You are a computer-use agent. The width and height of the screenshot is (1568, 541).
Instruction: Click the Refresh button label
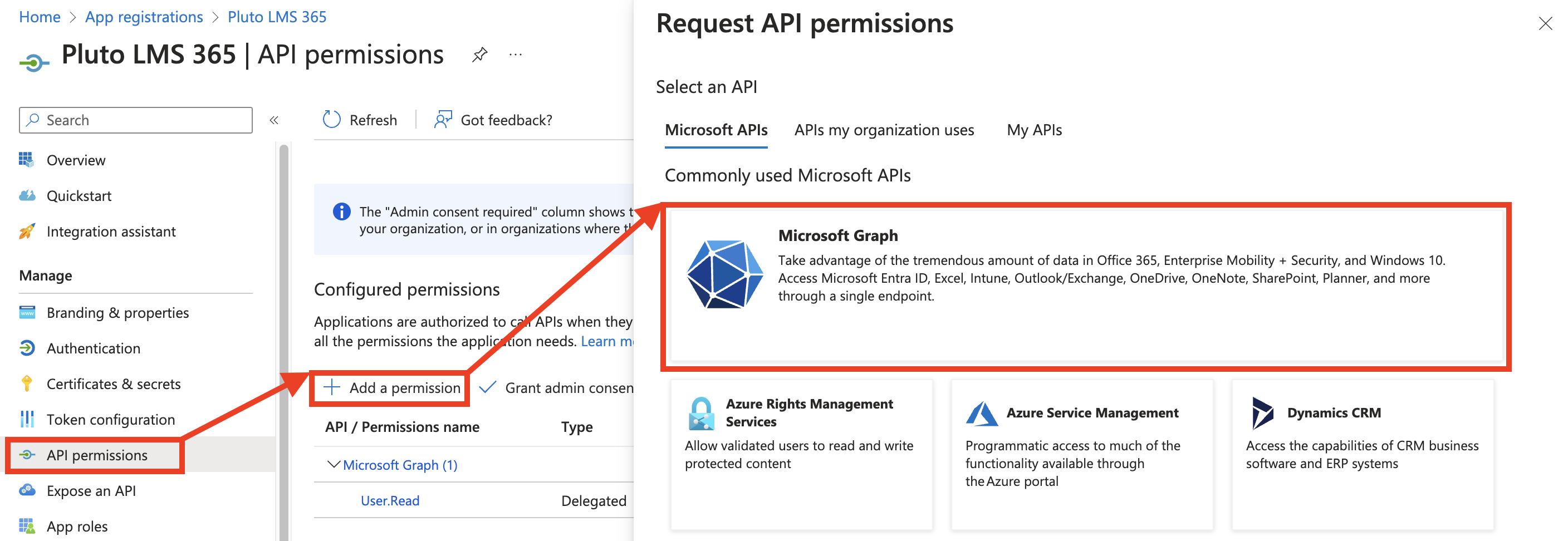coord(373,120)
